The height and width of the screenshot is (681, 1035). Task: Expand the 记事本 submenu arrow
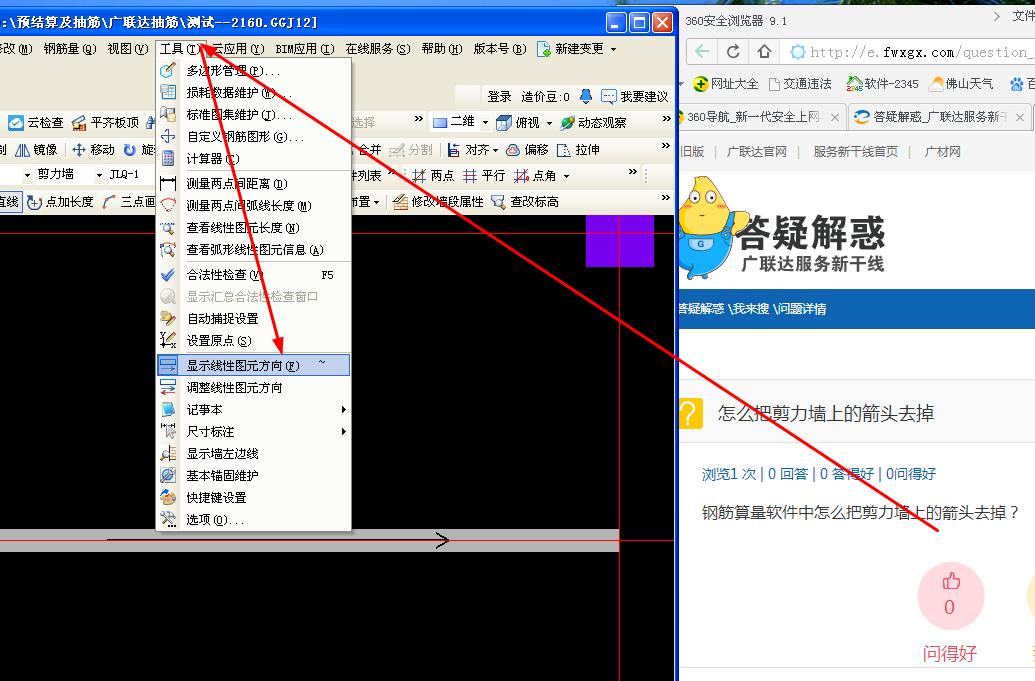343,410
